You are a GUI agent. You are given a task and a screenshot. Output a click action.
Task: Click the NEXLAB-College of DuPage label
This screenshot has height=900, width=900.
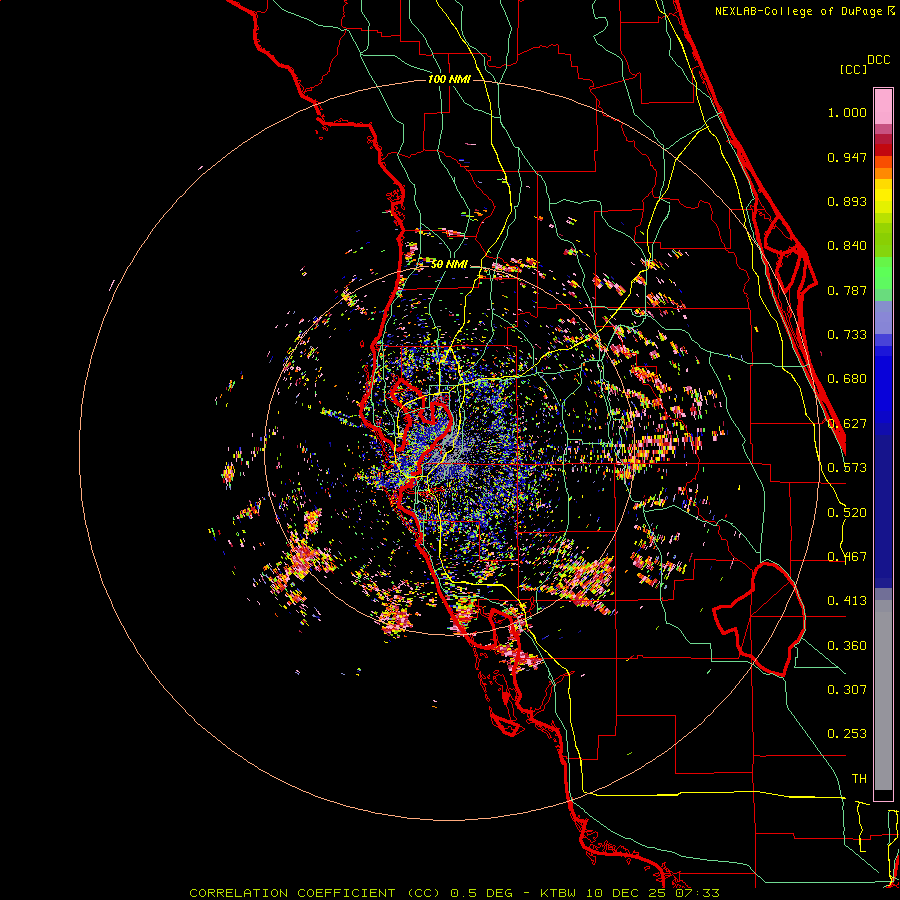coord(799,11)
